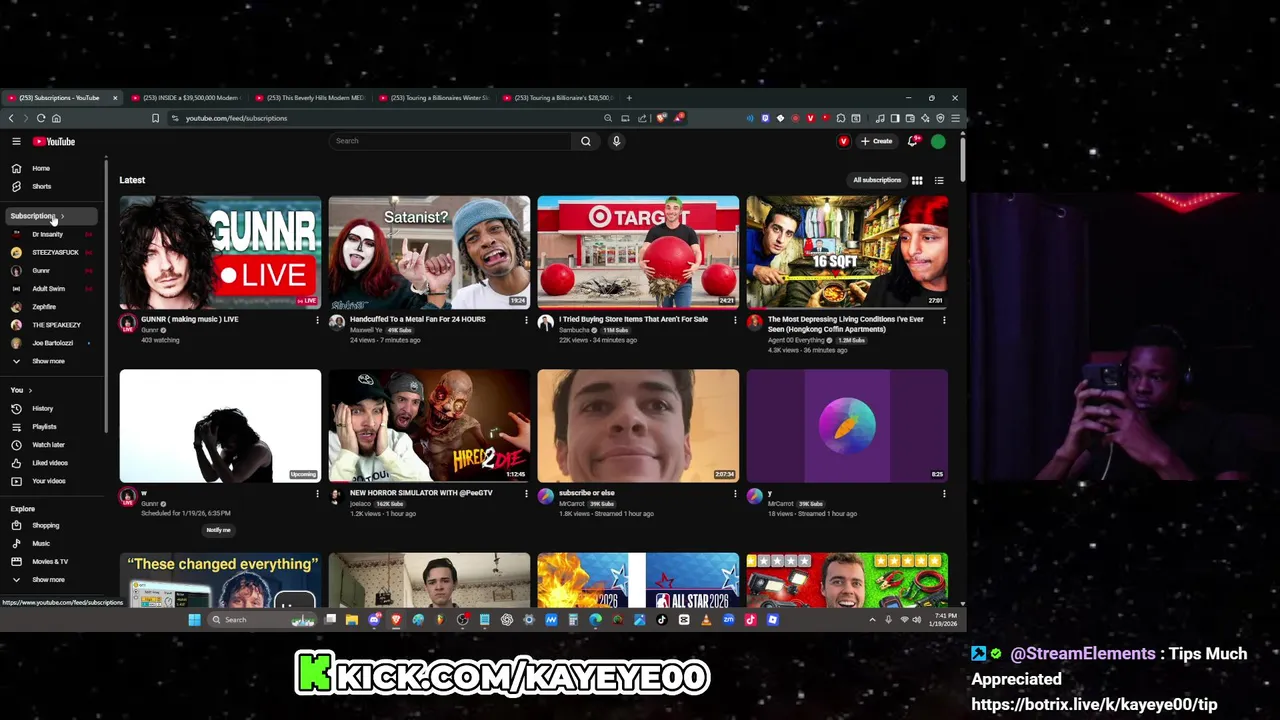Go back in the browser
This screenshot has width=1280, height=720.
pyautogui.click(x=11, y=118)
